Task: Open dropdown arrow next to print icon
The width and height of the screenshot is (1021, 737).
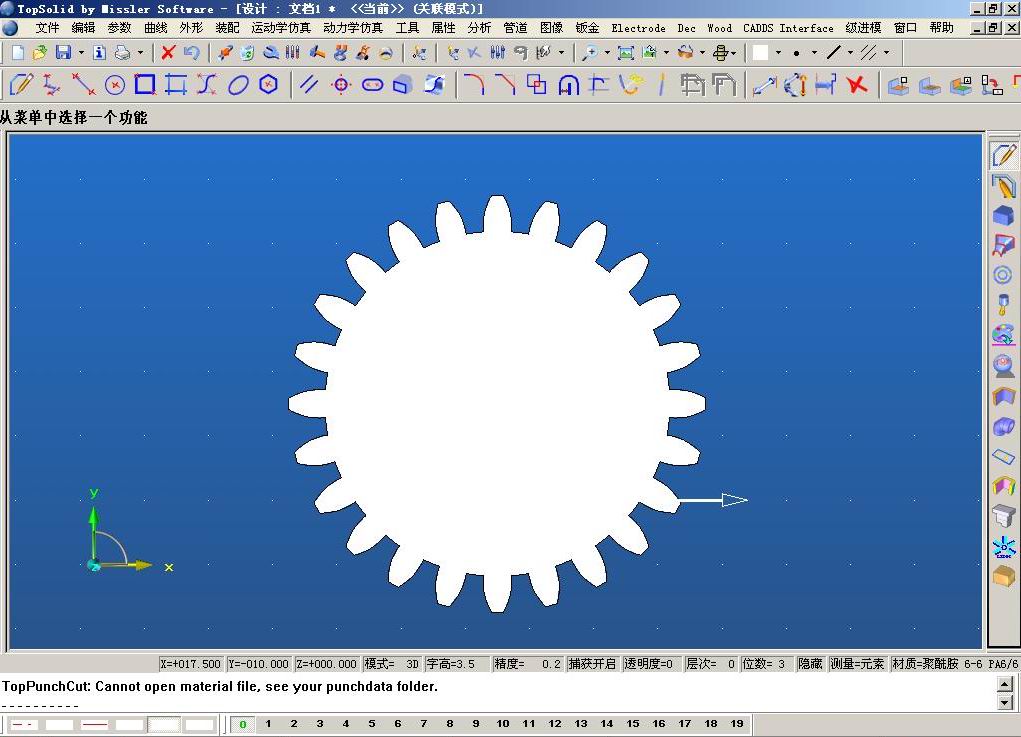Action: point(140,53)
